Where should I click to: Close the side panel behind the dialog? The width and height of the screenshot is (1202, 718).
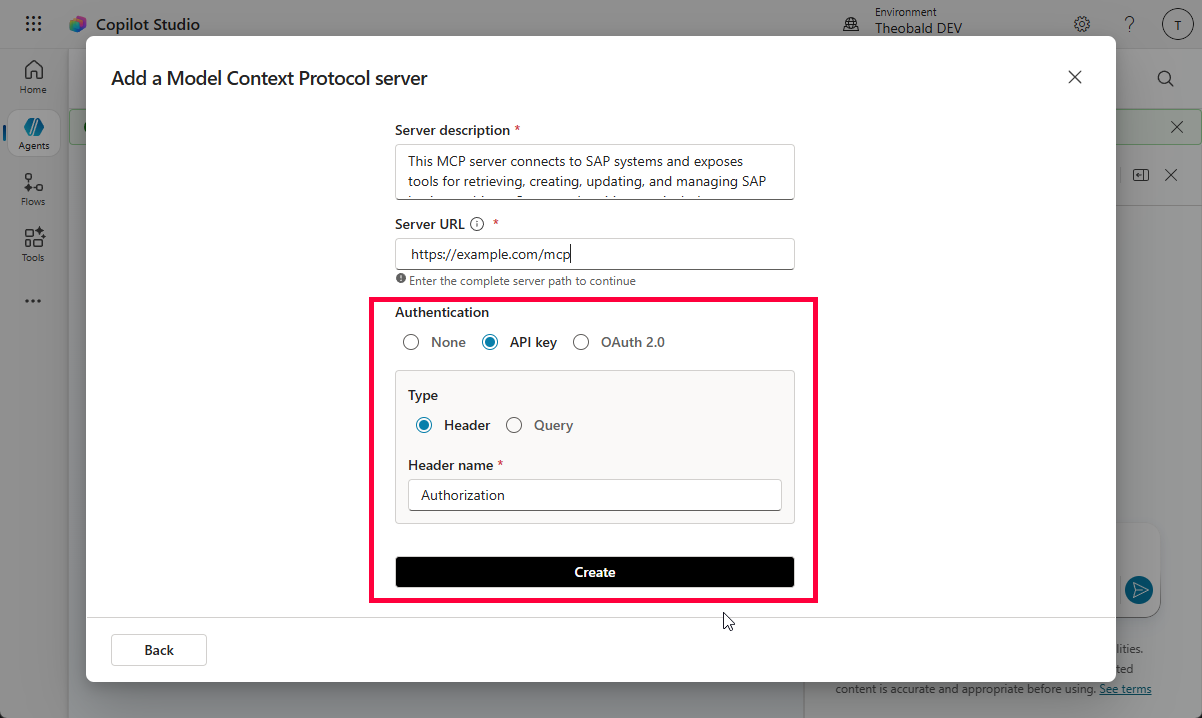[x=1171, y=175]
